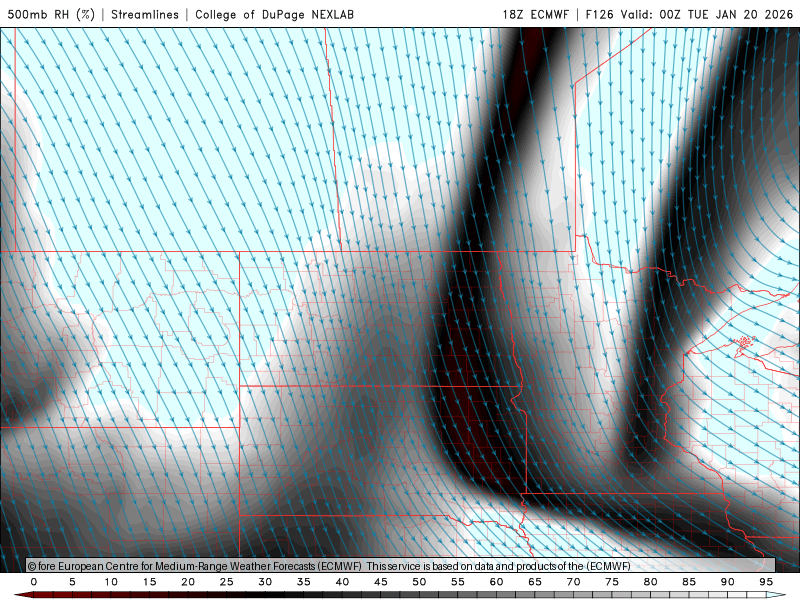Image resolution: width=800 pixels, height=600 pixels.
Task: Click the "40" label on the color scale
Action: (342, 582)
